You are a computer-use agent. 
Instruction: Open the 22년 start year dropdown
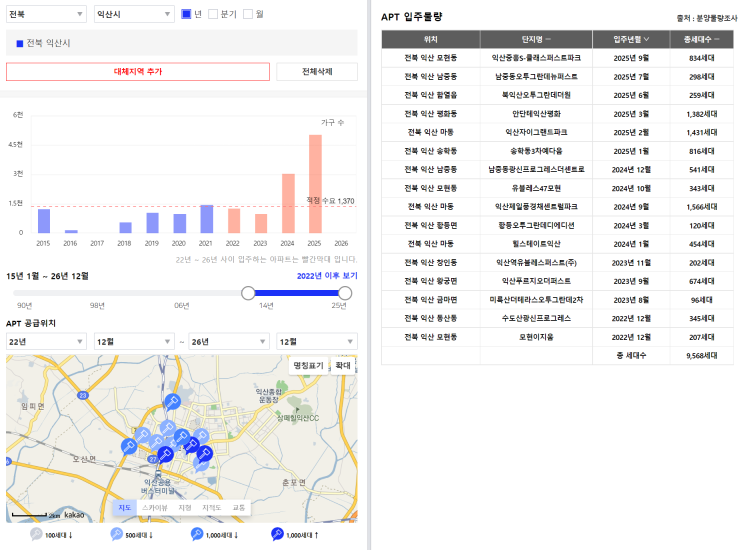(46, 342)
